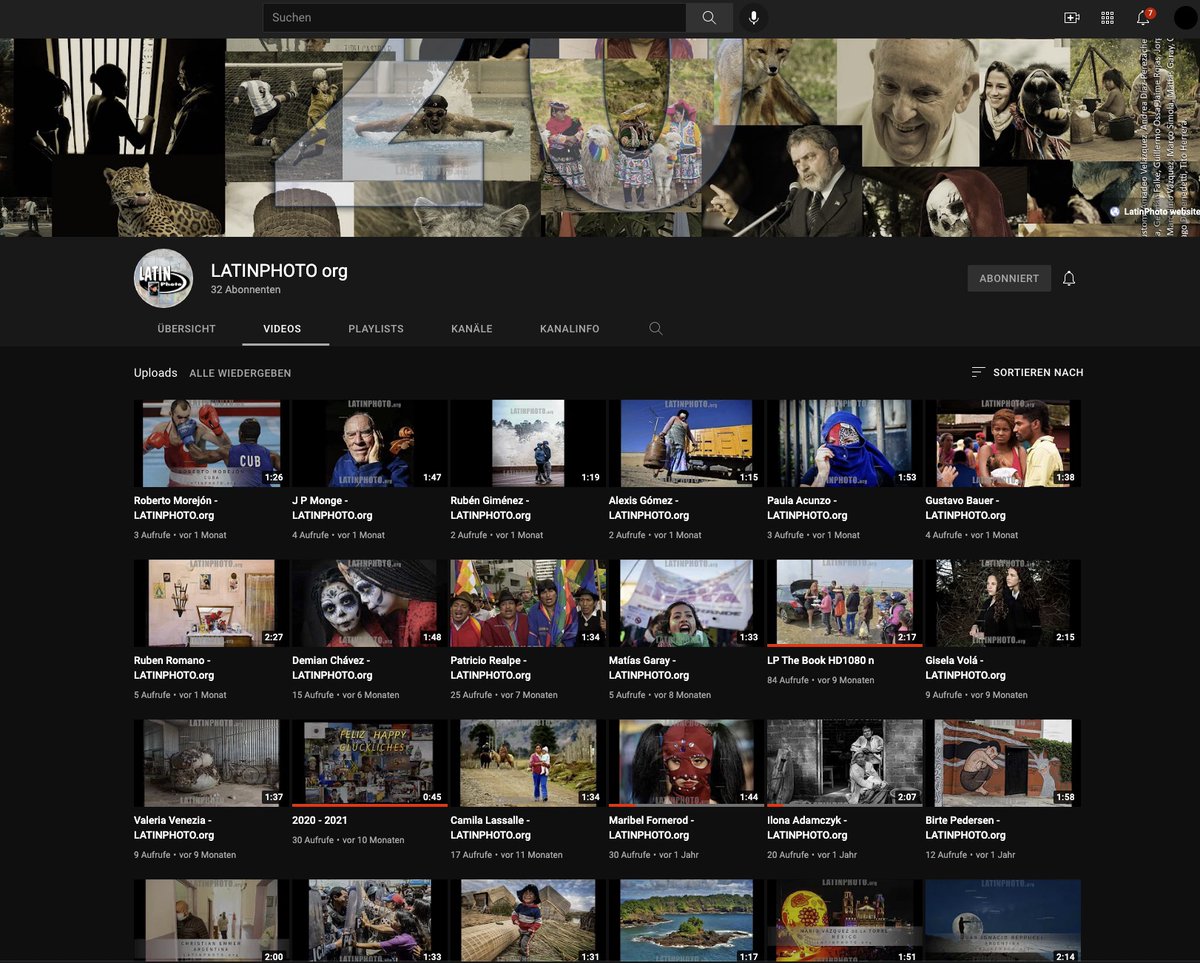Viewport: 1200px width, 963px height.
Task: Open Demian Chávez video thumbnail
Action: click(x=369, y=603)
